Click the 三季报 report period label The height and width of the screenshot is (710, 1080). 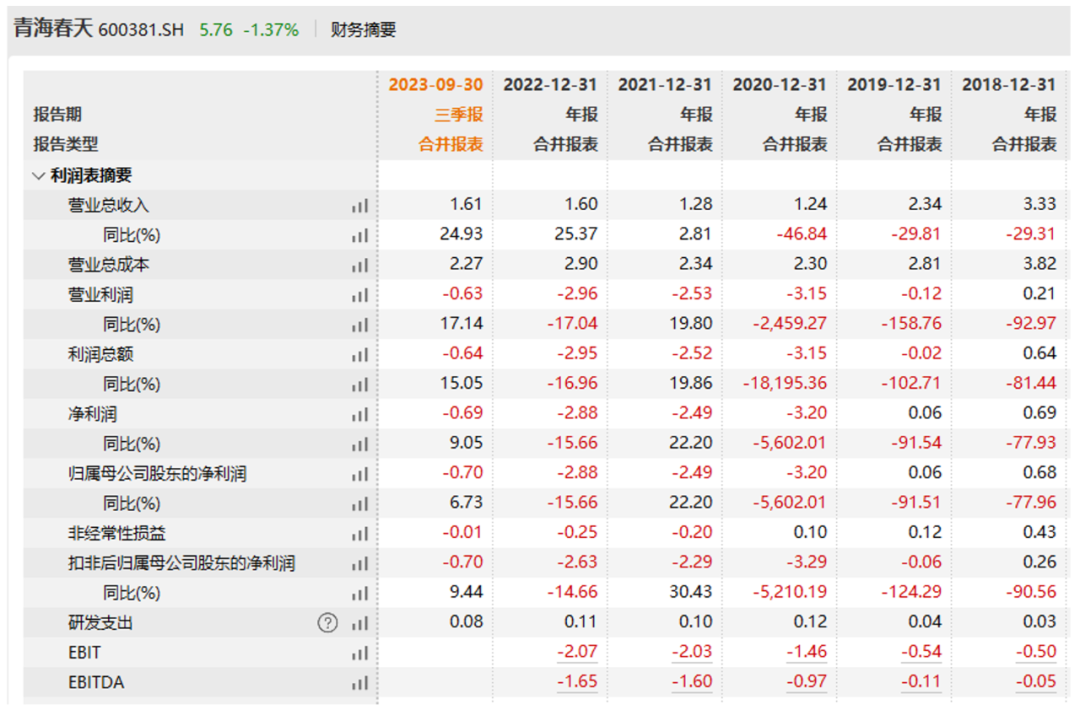[459, 114]
